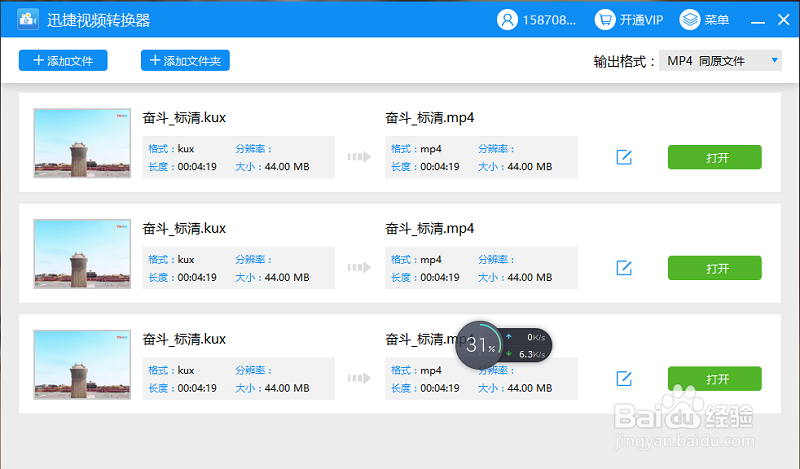
Task: Click 打开 for the second converted file
Action: tap(715, 268)
